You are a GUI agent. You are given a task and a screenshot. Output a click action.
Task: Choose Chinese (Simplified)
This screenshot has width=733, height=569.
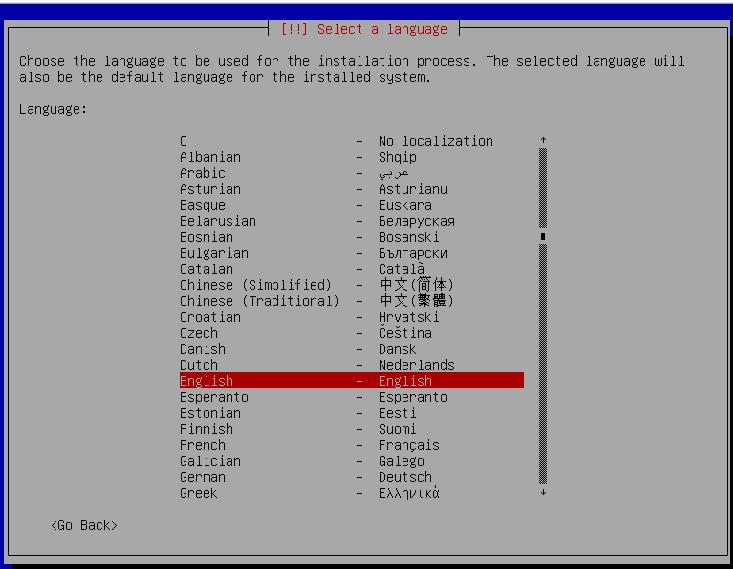click(x=352, y=285)
